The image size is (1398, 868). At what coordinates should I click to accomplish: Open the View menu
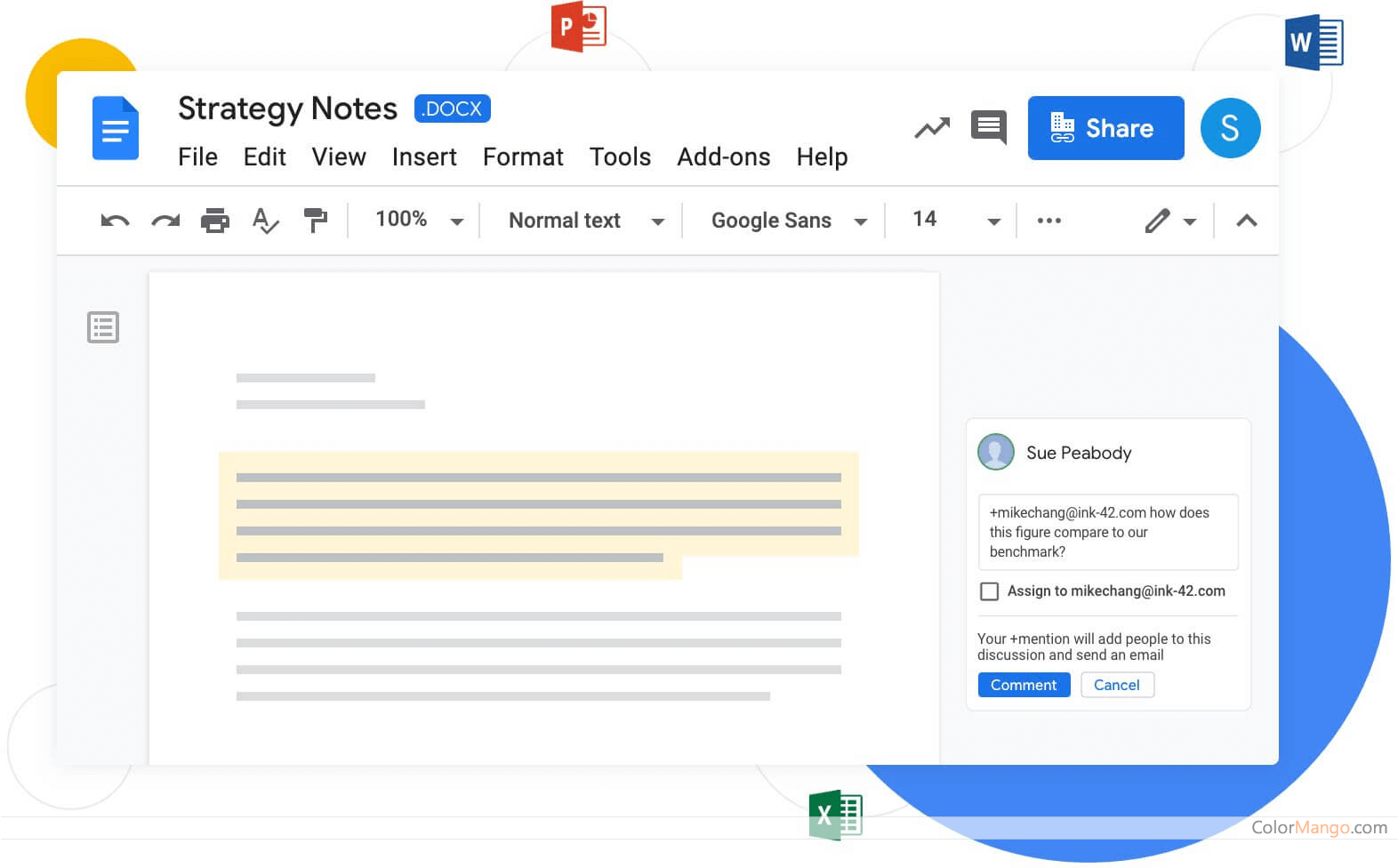click(339, 157)
